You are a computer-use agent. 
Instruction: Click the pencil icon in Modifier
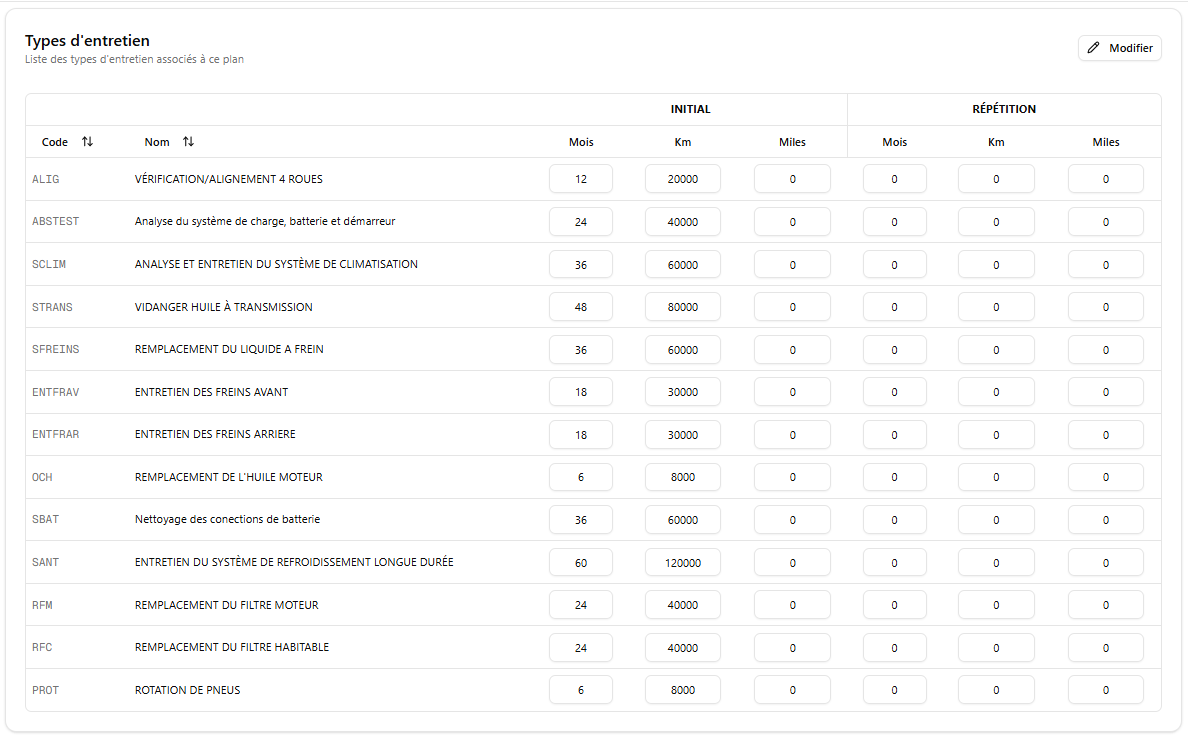point(1093,48)
